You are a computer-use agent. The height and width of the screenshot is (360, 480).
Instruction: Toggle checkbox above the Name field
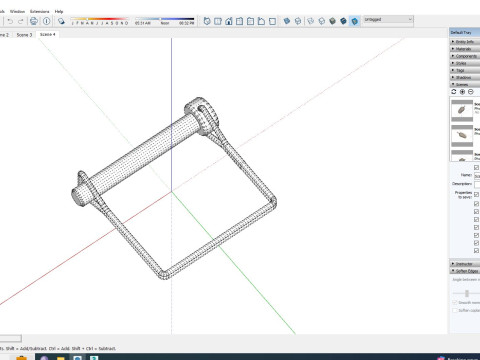click(x=477, y=167)
